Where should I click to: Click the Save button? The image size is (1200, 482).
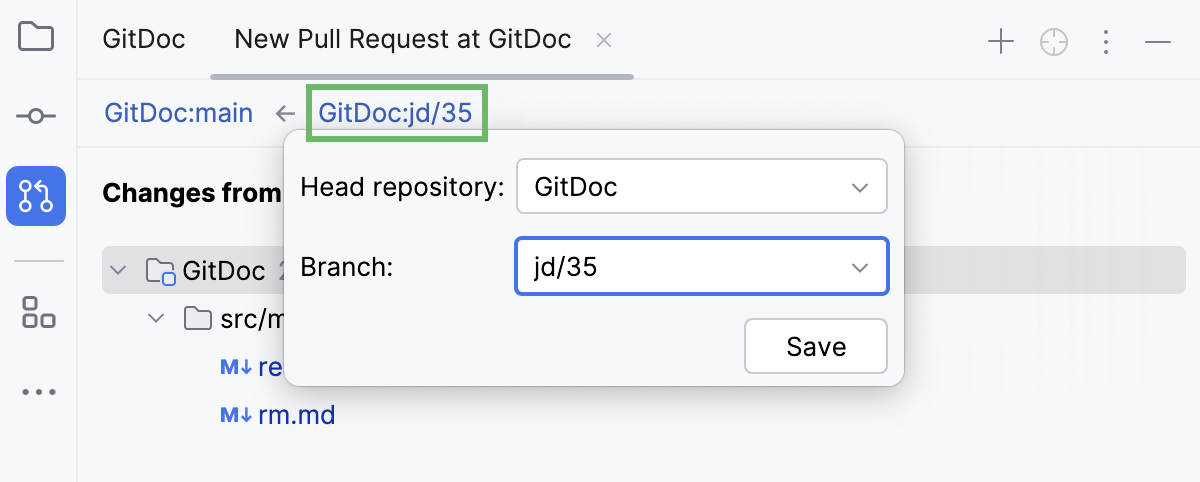click(x=816, y=346)
